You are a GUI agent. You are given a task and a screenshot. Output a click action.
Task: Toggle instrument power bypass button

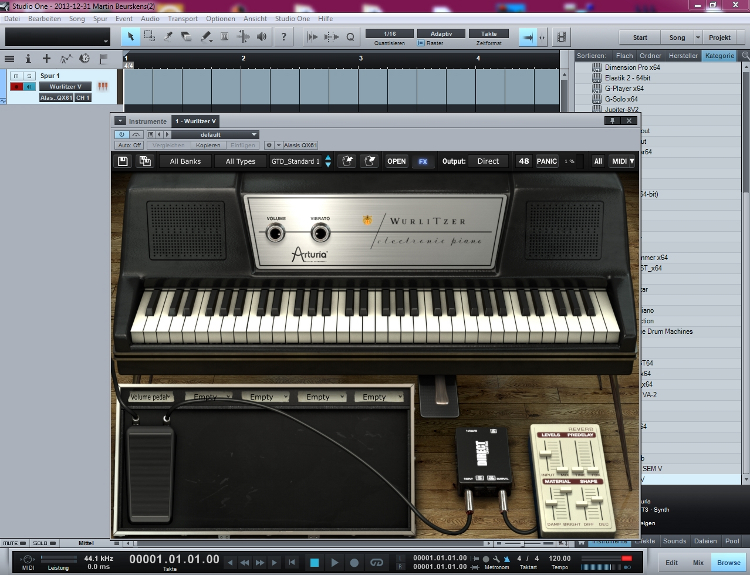coord(121,135)
